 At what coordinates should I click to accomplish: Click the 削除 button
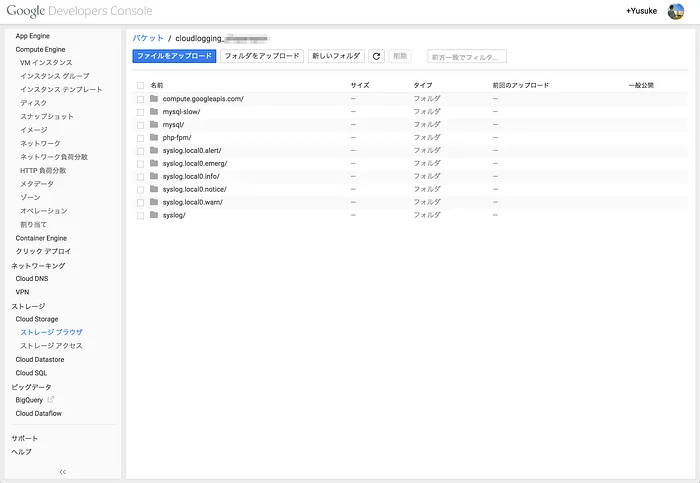click(x=400, y=56)
